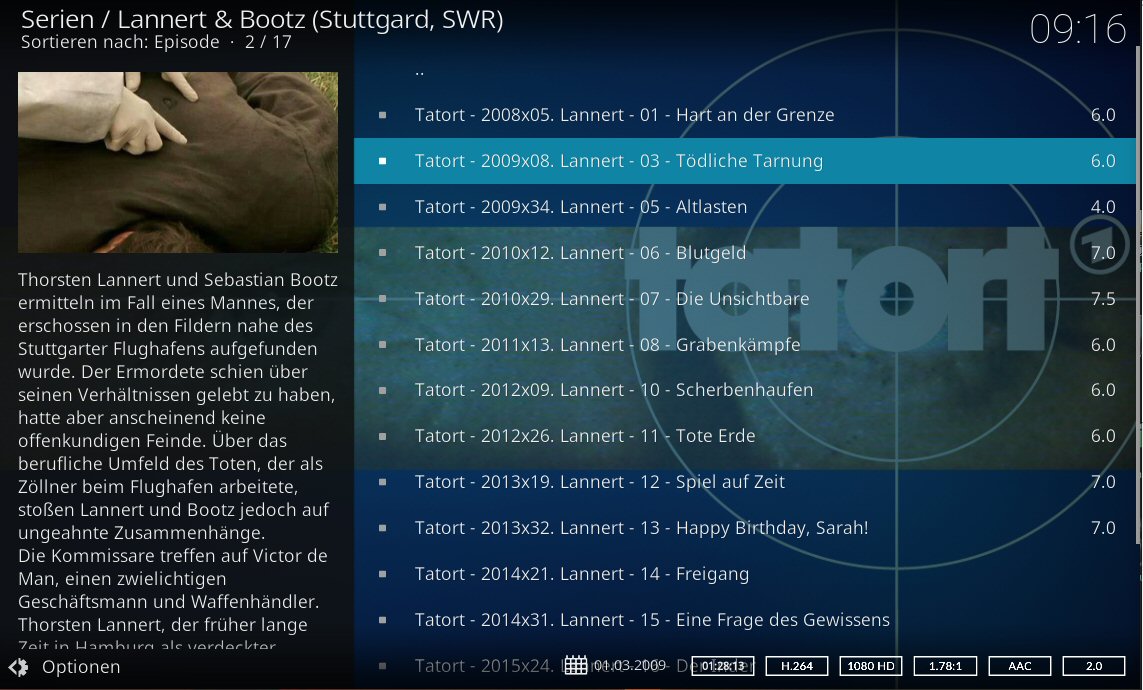
Task: Click the bullet icon beside 'Hart an der Grenze'
Action: tap(383, 114)
